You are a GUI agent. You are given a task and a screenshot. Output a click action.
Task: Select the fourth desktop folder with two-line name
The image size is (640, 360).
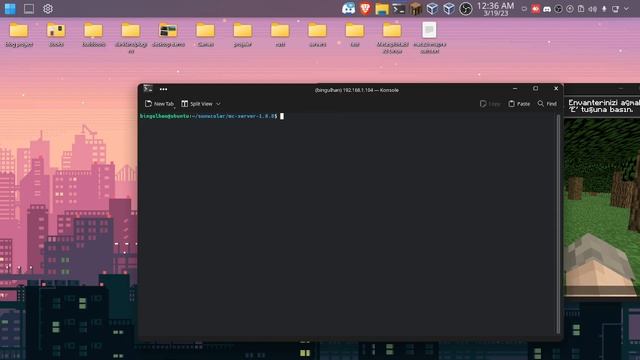click(x=131, y=38)
